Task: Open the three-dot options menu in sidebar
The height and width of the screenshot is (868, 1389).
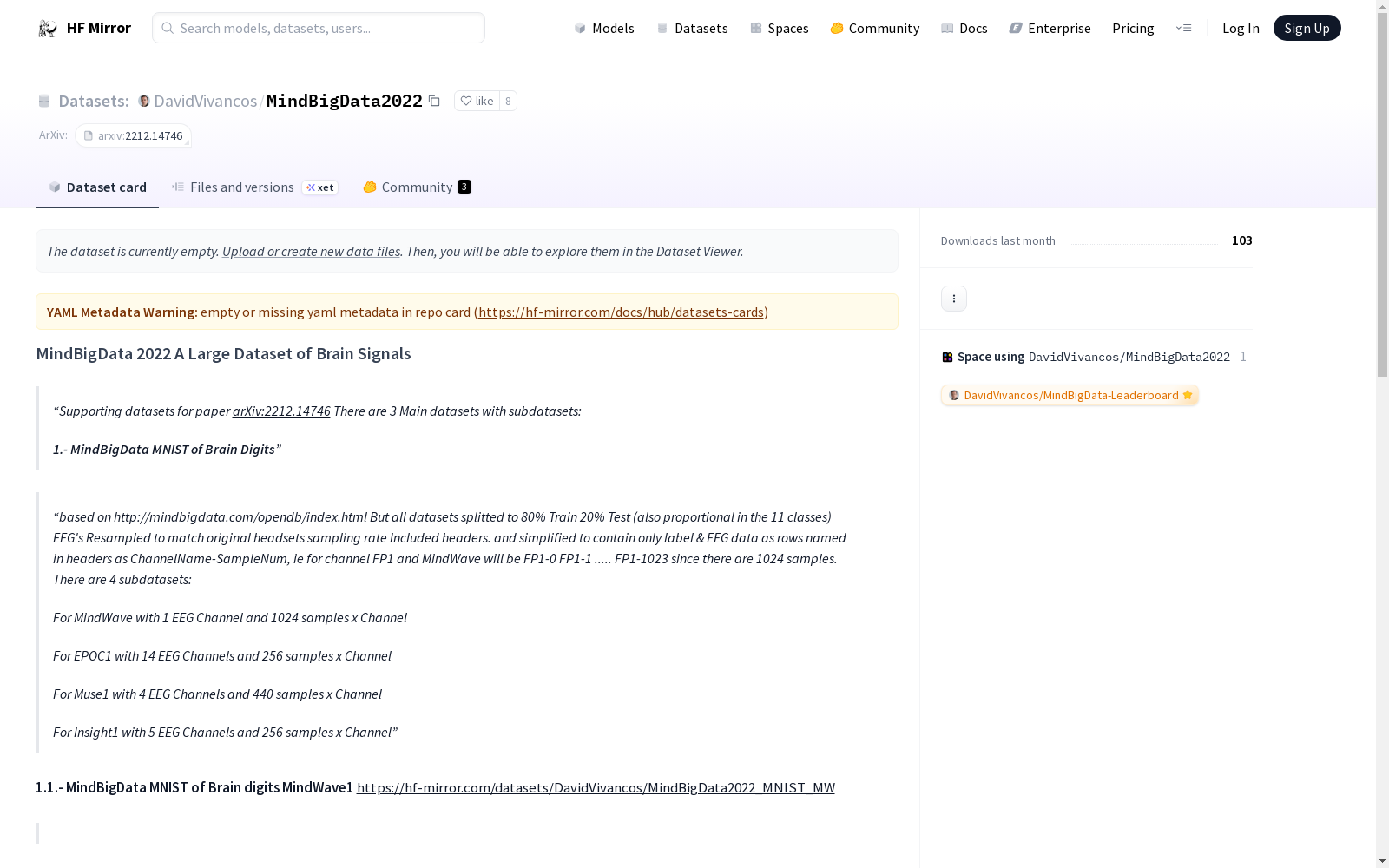Action: point(954,299)
